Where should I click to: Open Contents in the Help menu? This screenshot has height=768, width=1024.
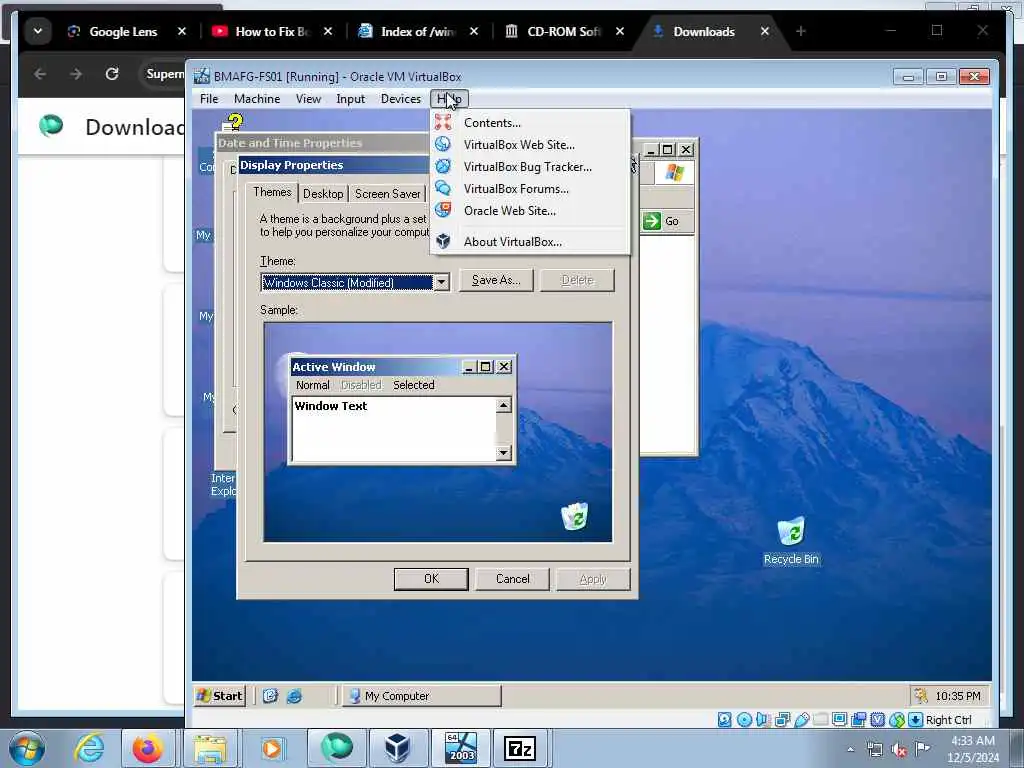click(x=530, y=123)
